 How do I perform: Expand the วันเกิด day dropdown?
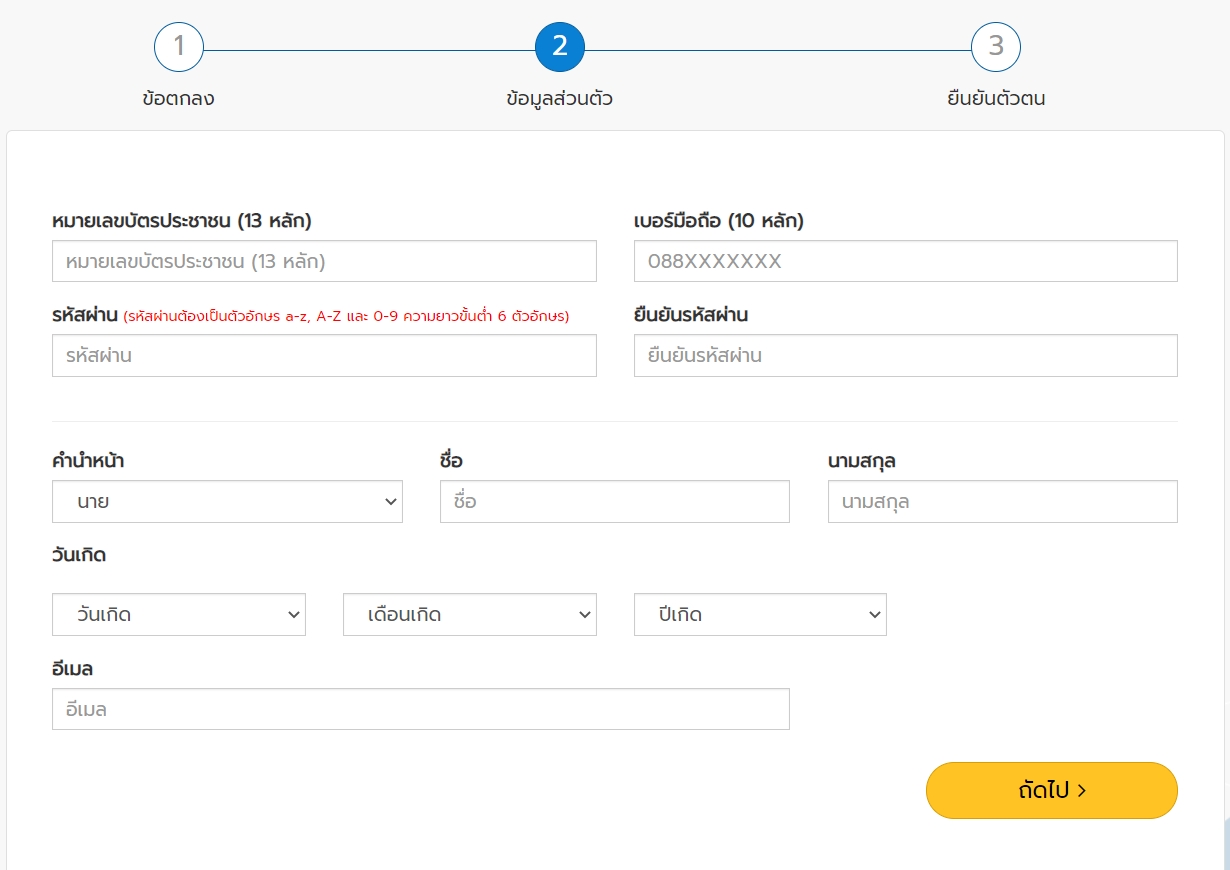[x=179, y=615]
